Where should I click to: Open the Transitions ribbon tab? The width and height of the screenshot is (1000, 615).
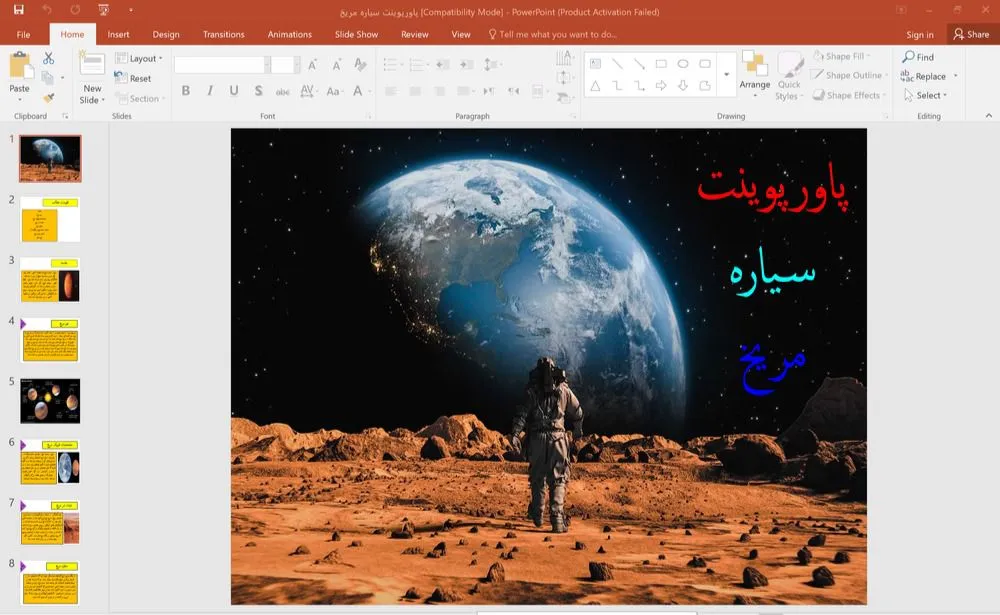pyautogui.click(x=223, y=34)
